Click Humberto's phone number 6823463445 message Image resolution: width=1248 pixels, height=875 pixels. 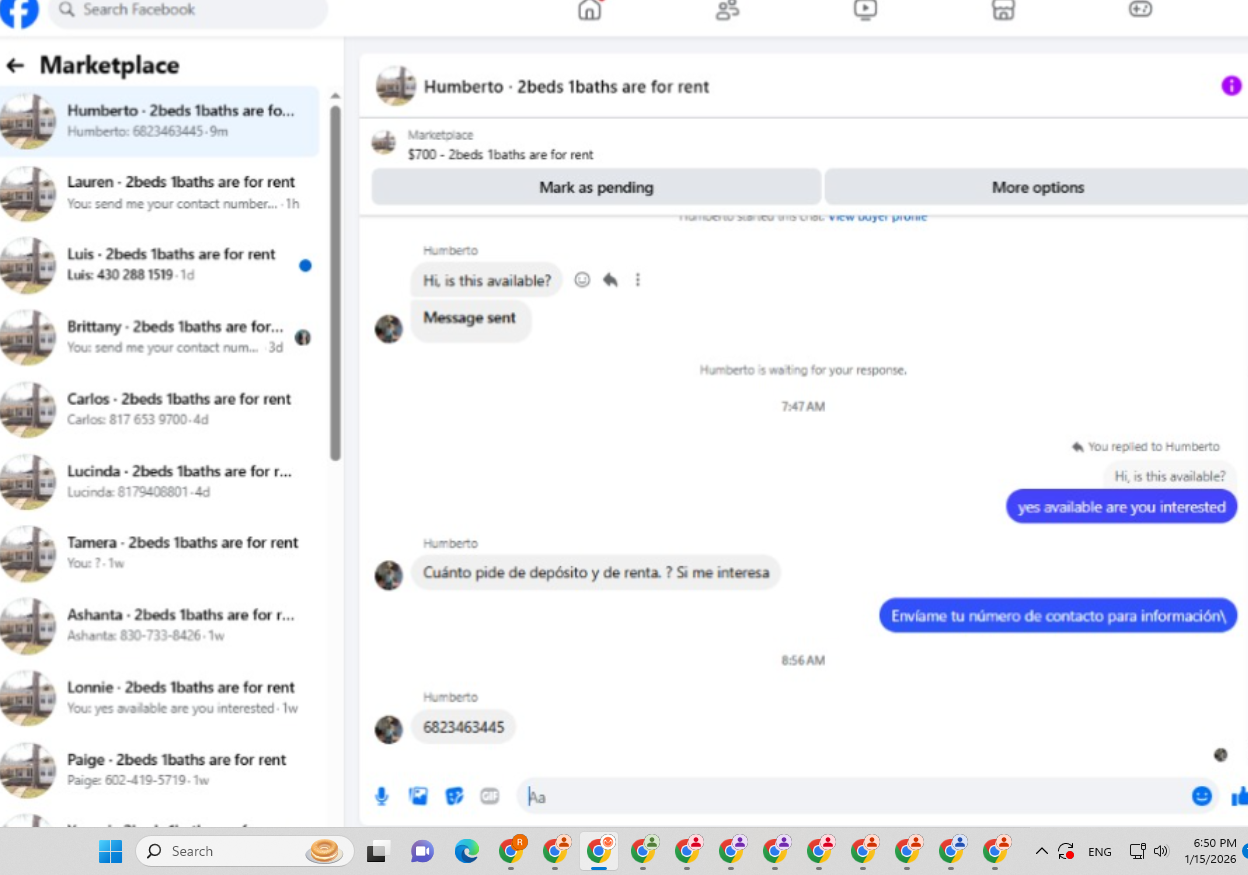pyautogui.click(x=463, y=727)
